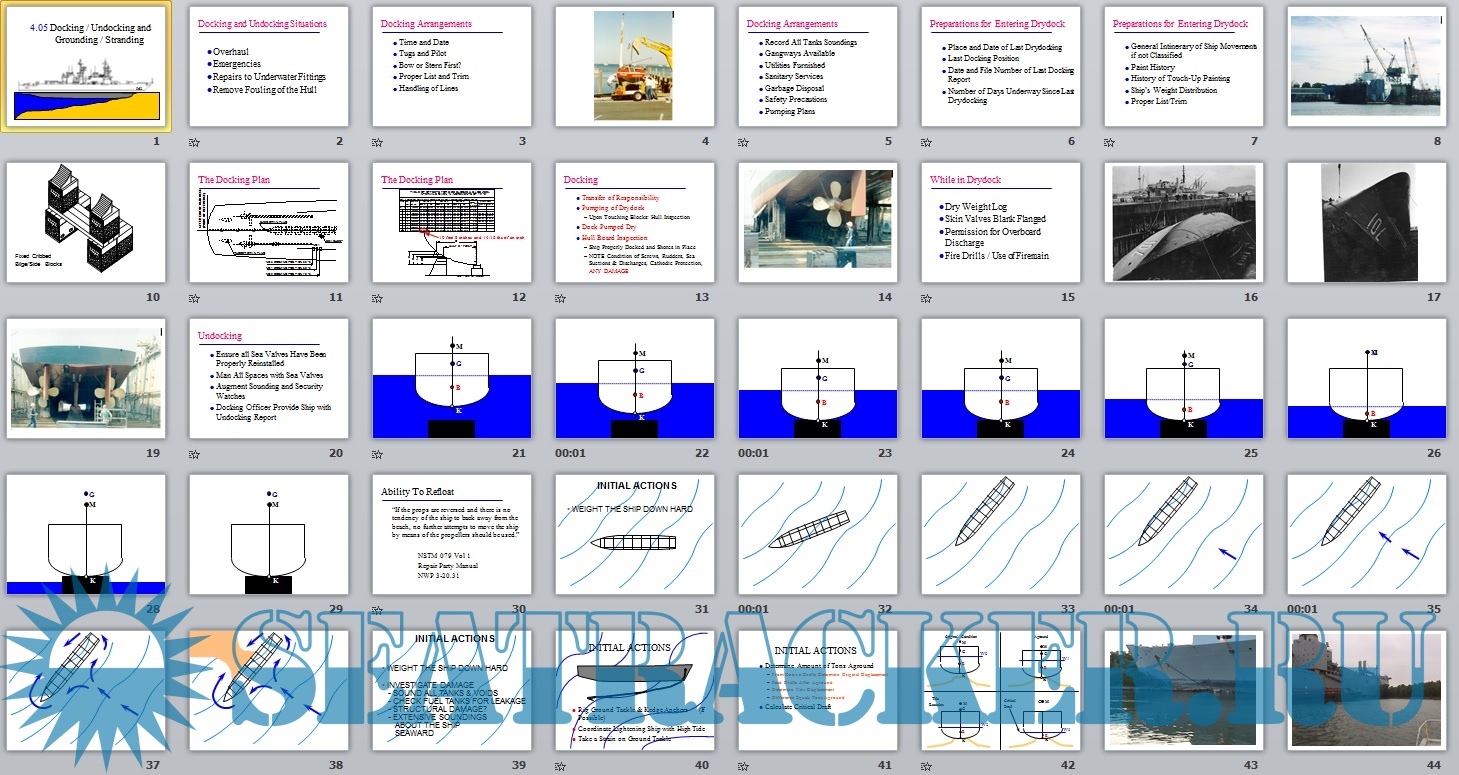
Task: Select slide 31 Weight The Ship Down Hard
Action: tap(635, 535)
